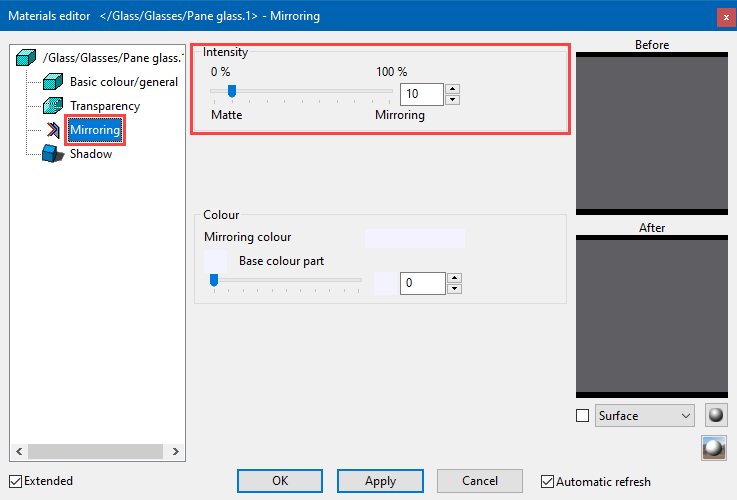Toggle the Base colour part box
The height and width of the screenshot is (500, 737).
[216, 261]
